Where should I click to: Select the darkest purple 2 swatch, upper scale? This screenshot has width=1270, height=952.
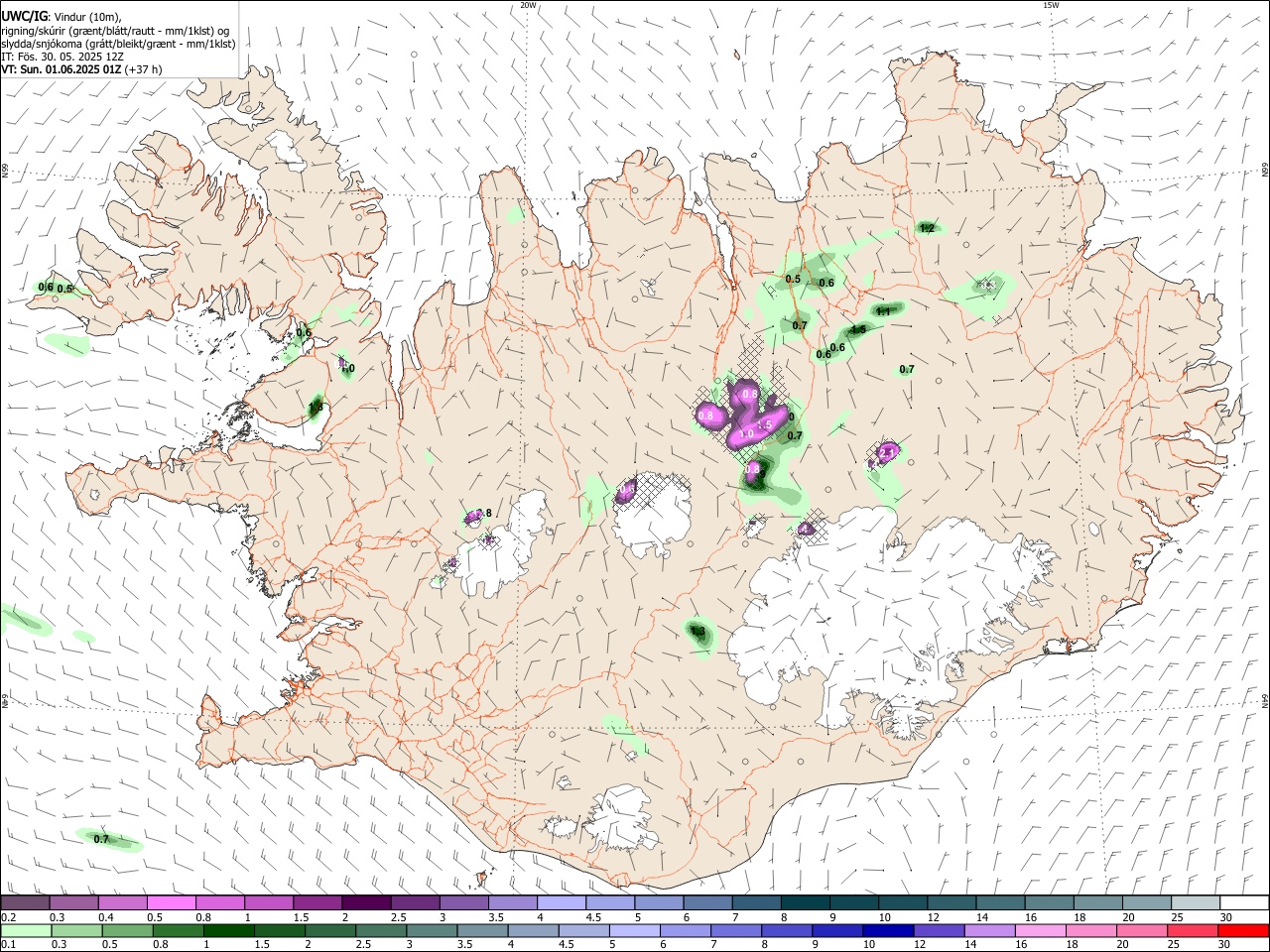click(366, 903)
